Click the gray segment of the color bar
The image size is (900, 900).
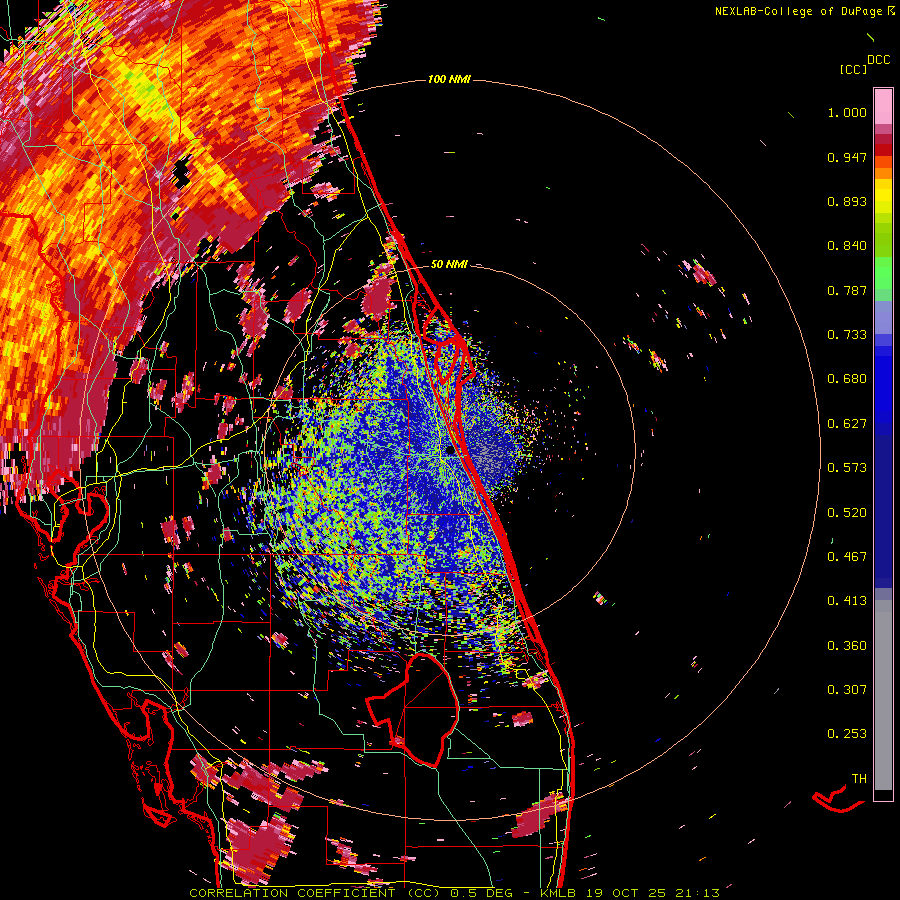[x=883, y=695]
